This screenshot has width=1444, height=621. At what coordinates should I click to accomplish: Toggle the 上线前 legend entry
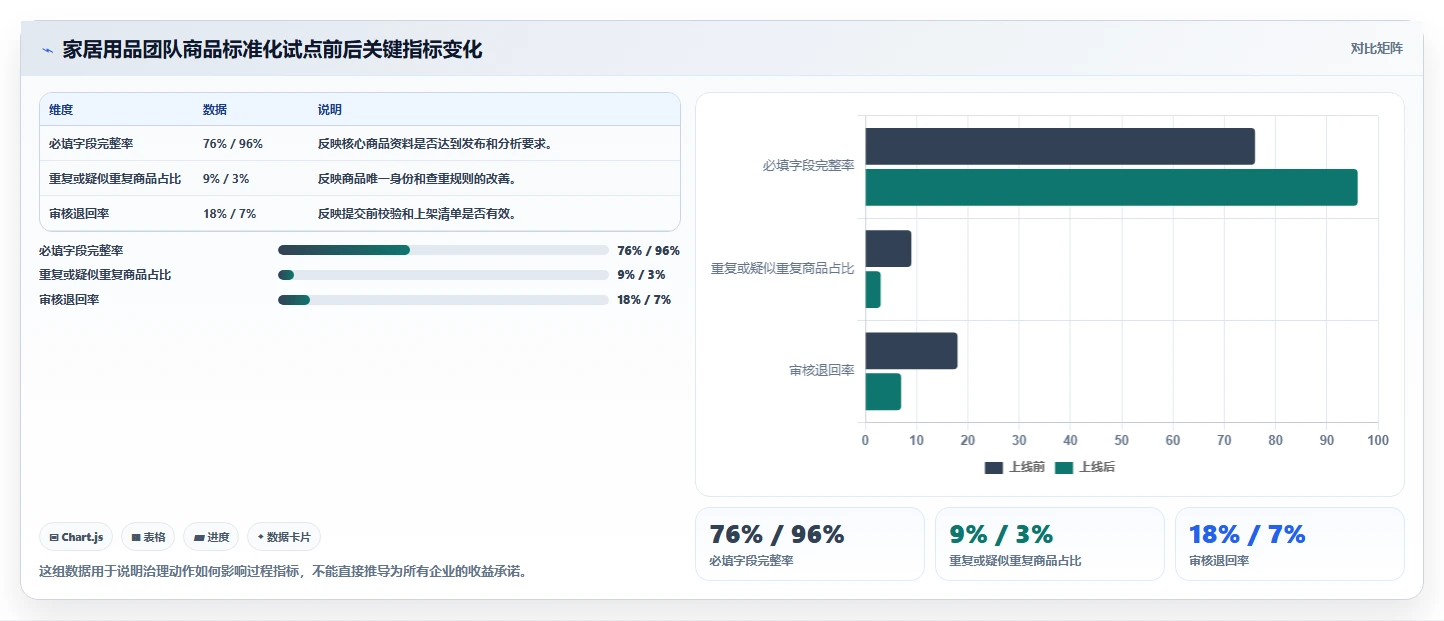pyautogui.click(x=1015, y=467)
